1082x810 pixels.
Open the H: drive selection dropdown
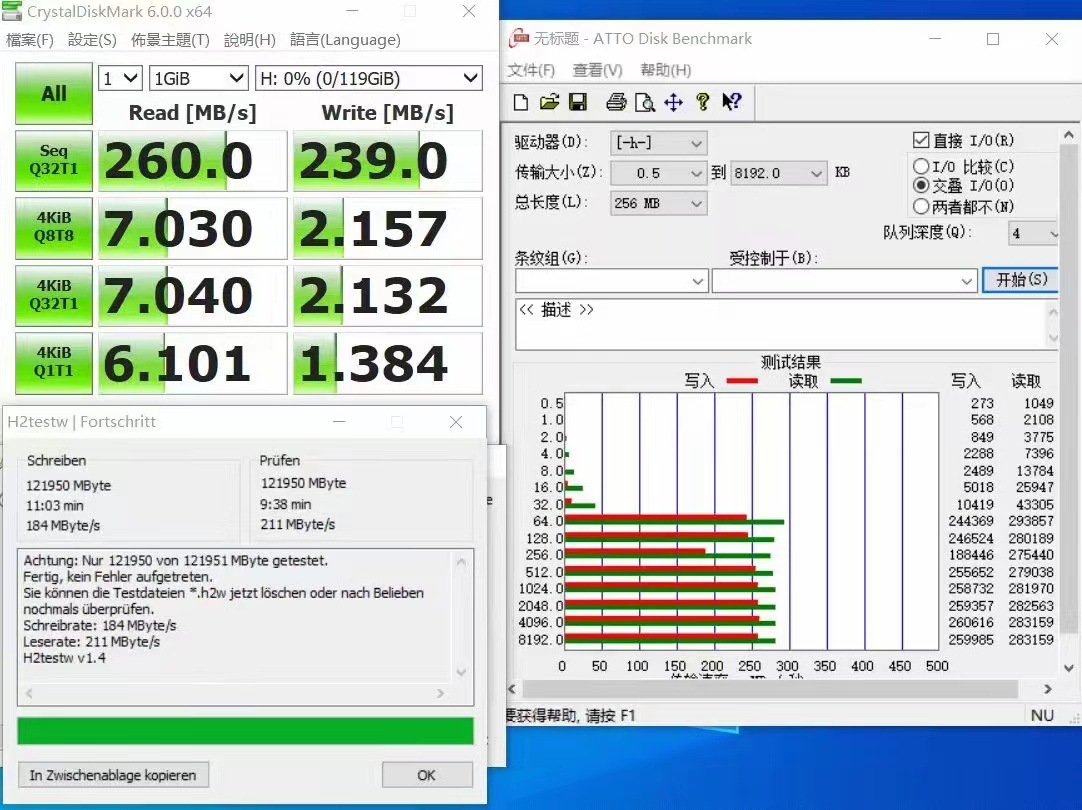pos(368,79)
